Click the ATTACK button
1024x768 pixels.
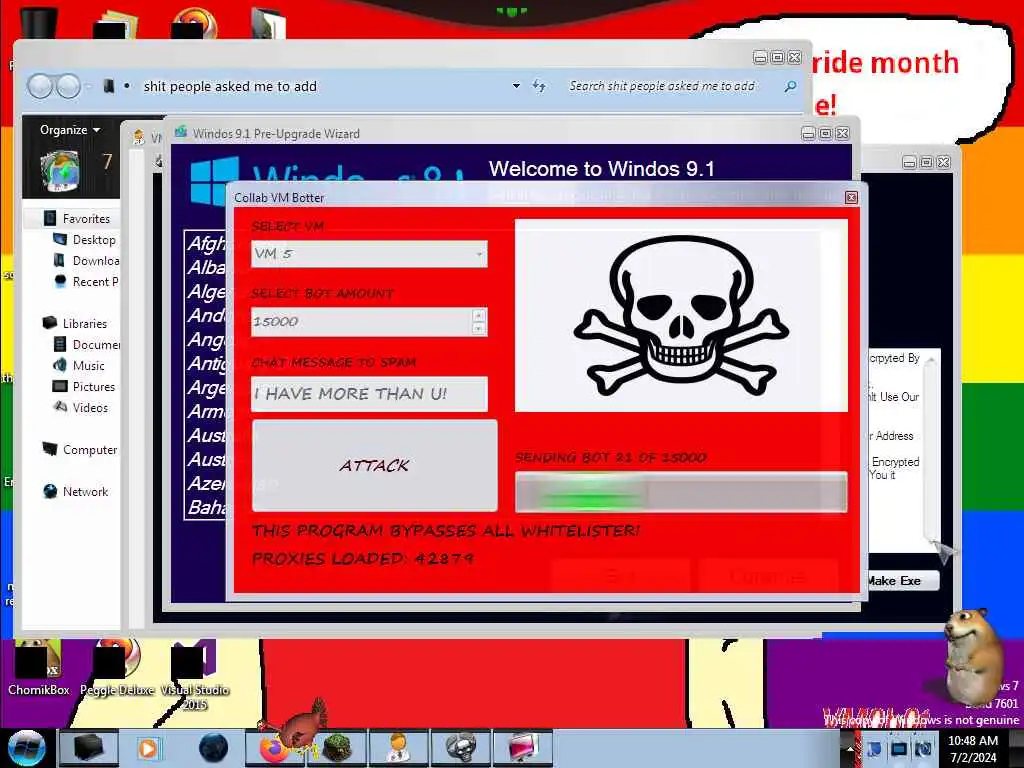pyautogui.click(x=374, y=465)
